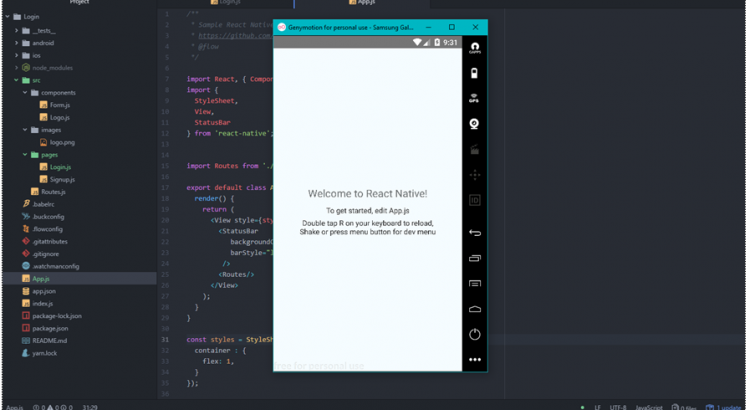The height and width of the screenshot is (410, 750).
Task: Open the emulator's more options (three dots)
Action: [475, 359]
